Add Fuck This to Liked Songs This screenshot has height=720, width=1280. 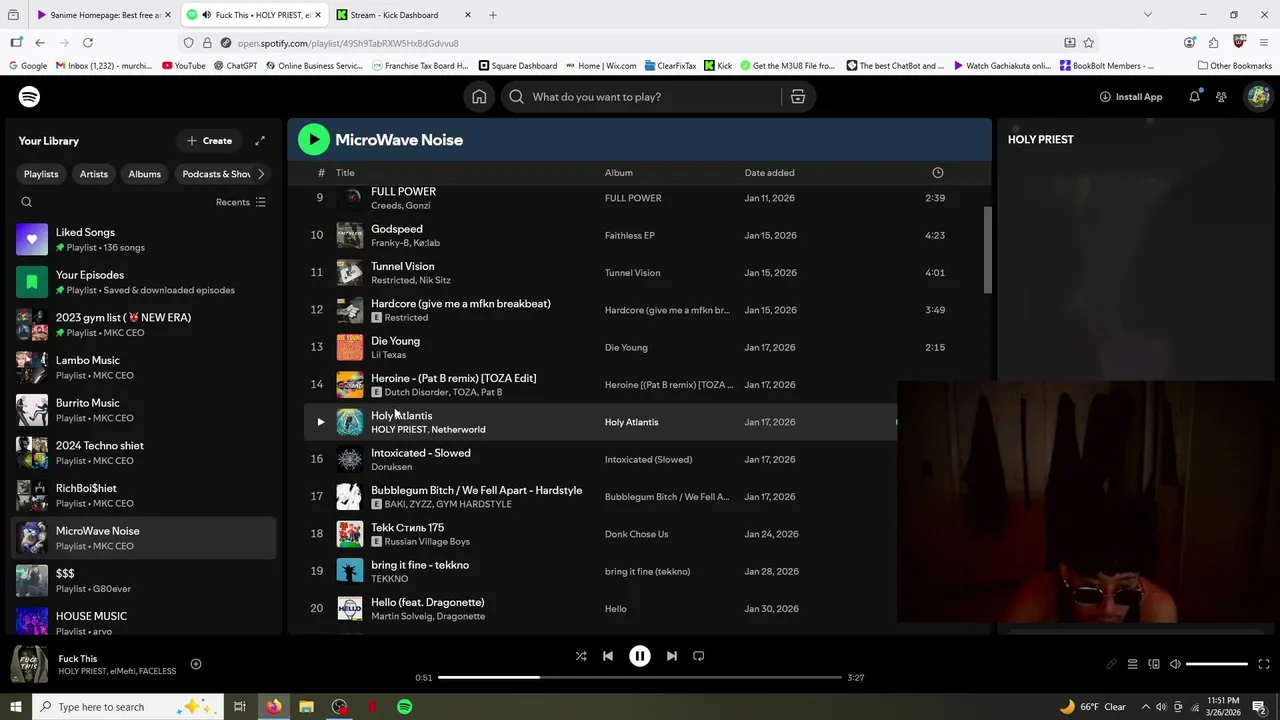[196, 664]
